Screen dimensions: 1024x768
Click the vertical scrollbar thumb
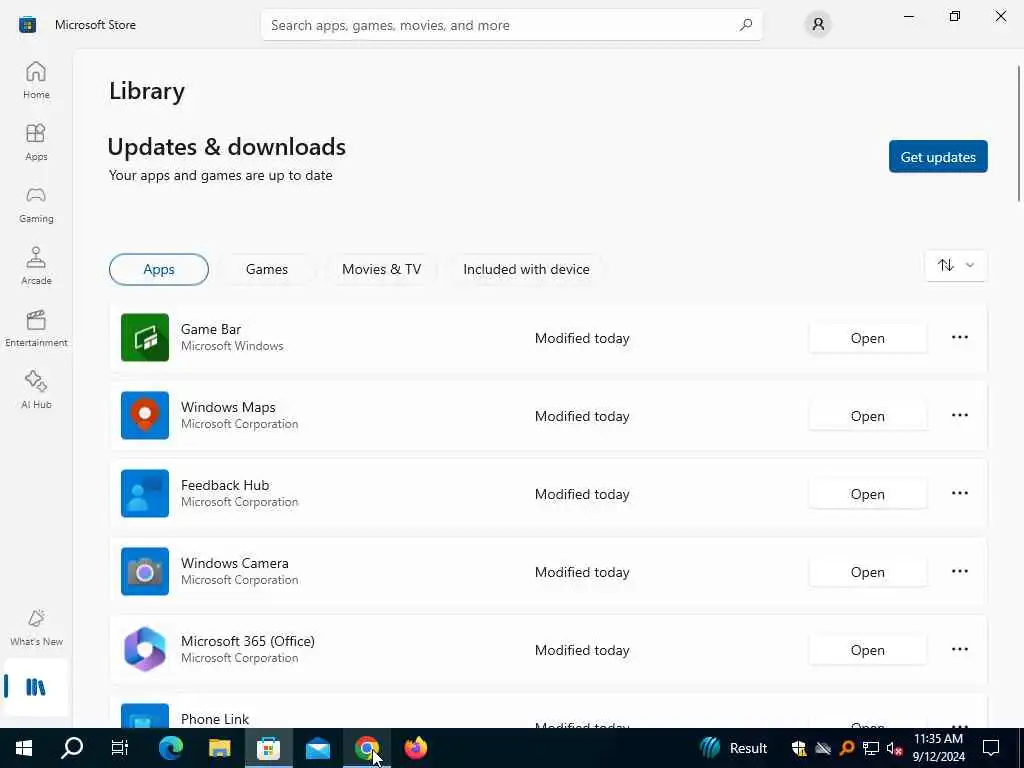(1019, 134)
